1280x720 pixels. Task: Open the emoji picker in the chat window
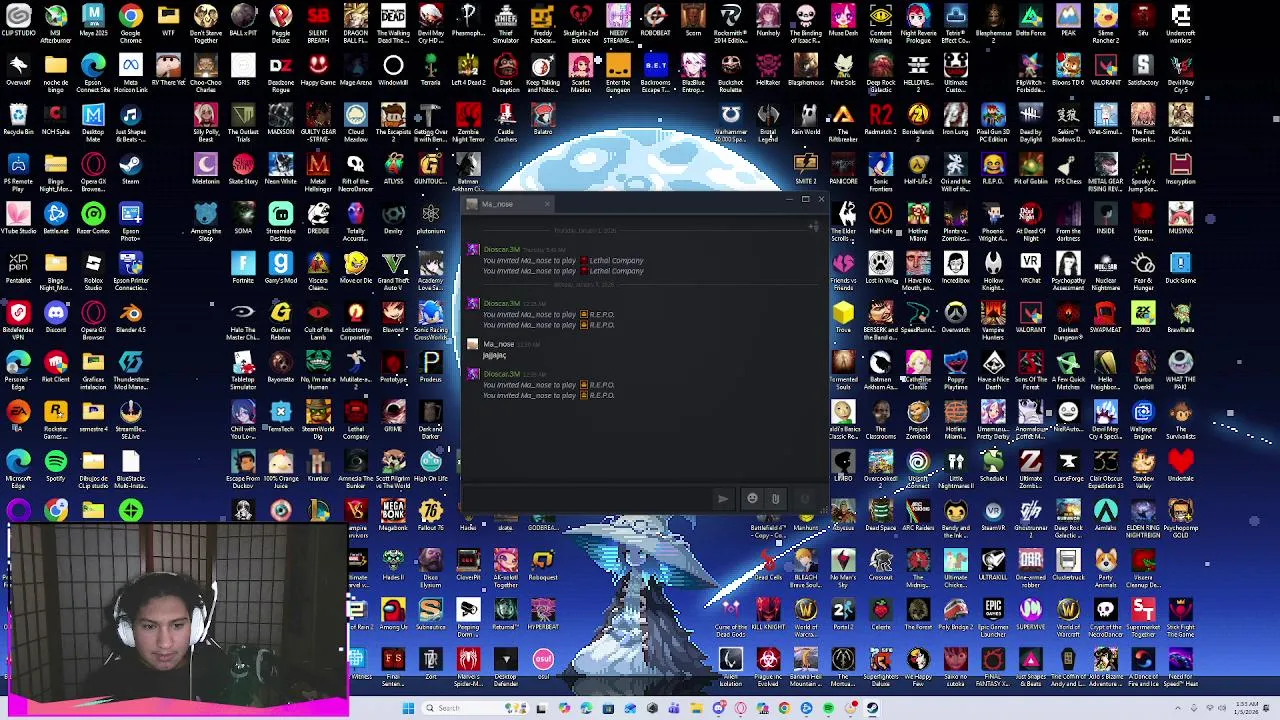(752, 498)
